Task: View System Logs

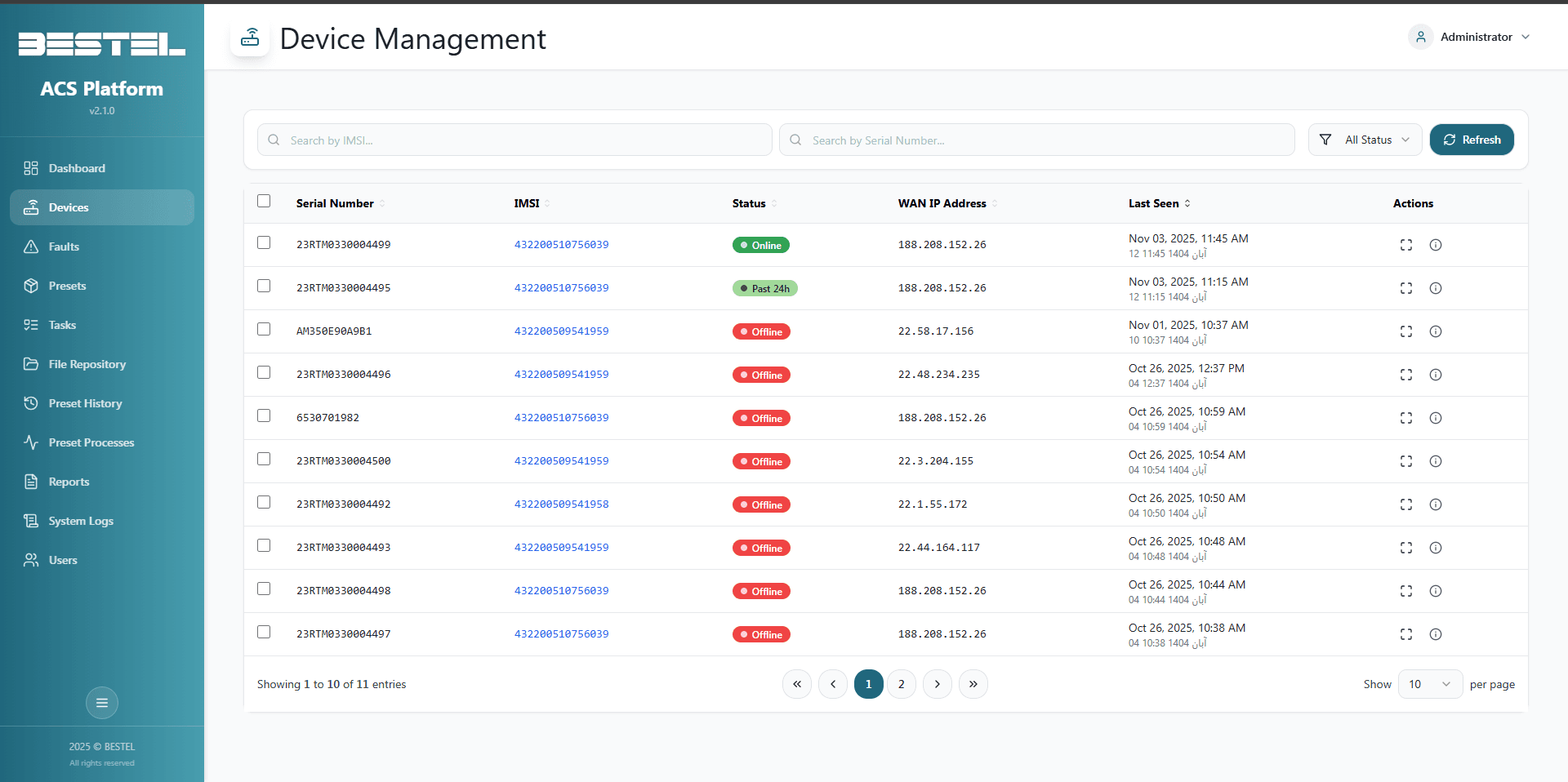Action: 79,521
